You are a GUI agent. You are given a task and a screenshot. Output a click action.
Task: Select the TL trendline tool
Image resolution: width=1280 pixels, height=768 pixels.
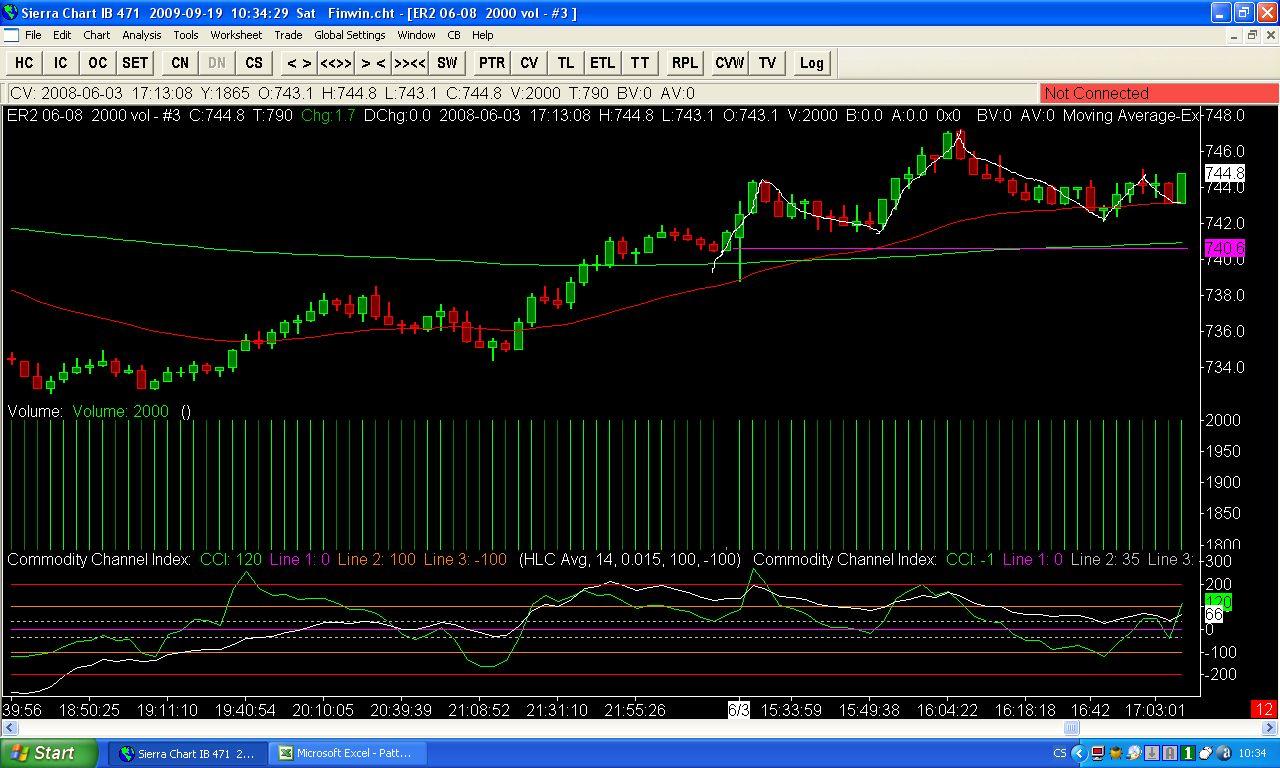pyautogui.click(x=565, y=62)
